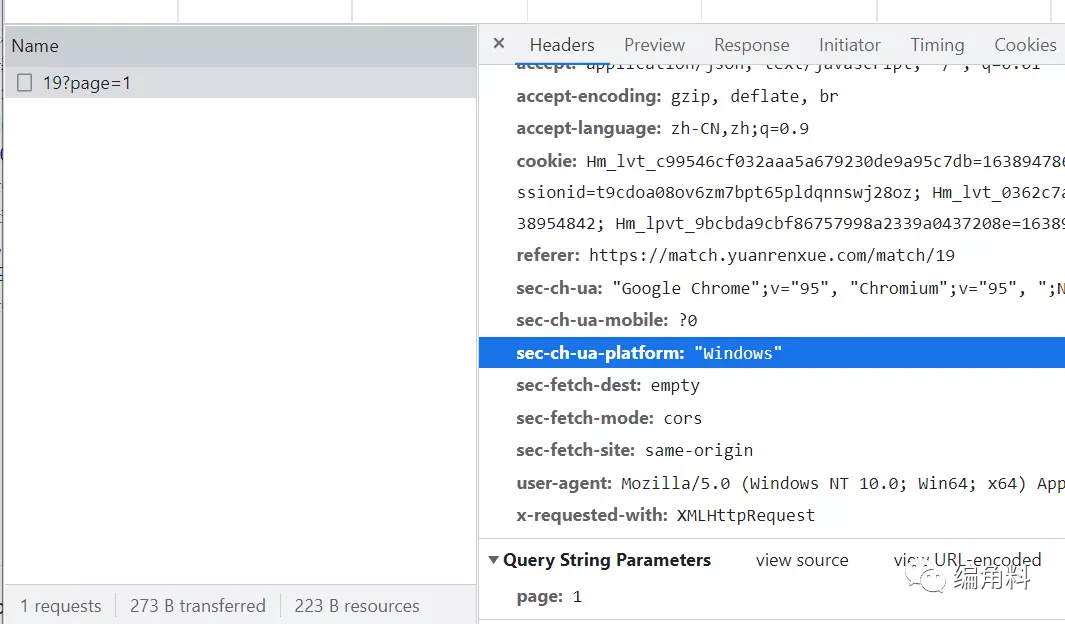This screenshot has height=624, width=1065.
Task: Click the Name column header
Action: point(35,46)
